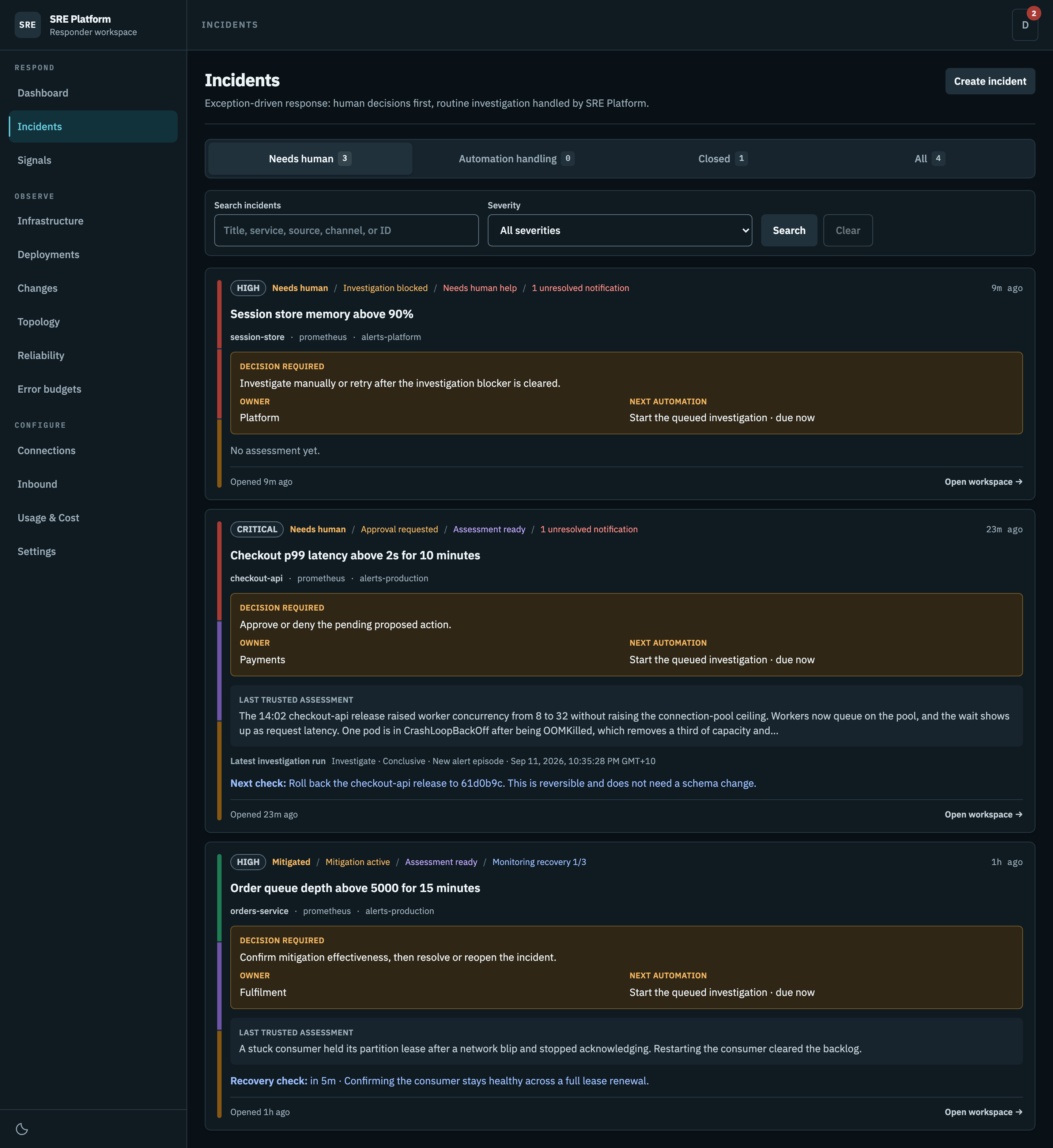1053x1148 pixels.
Task: Select Incidents in the sidebar
Action: tap(94, 126)
